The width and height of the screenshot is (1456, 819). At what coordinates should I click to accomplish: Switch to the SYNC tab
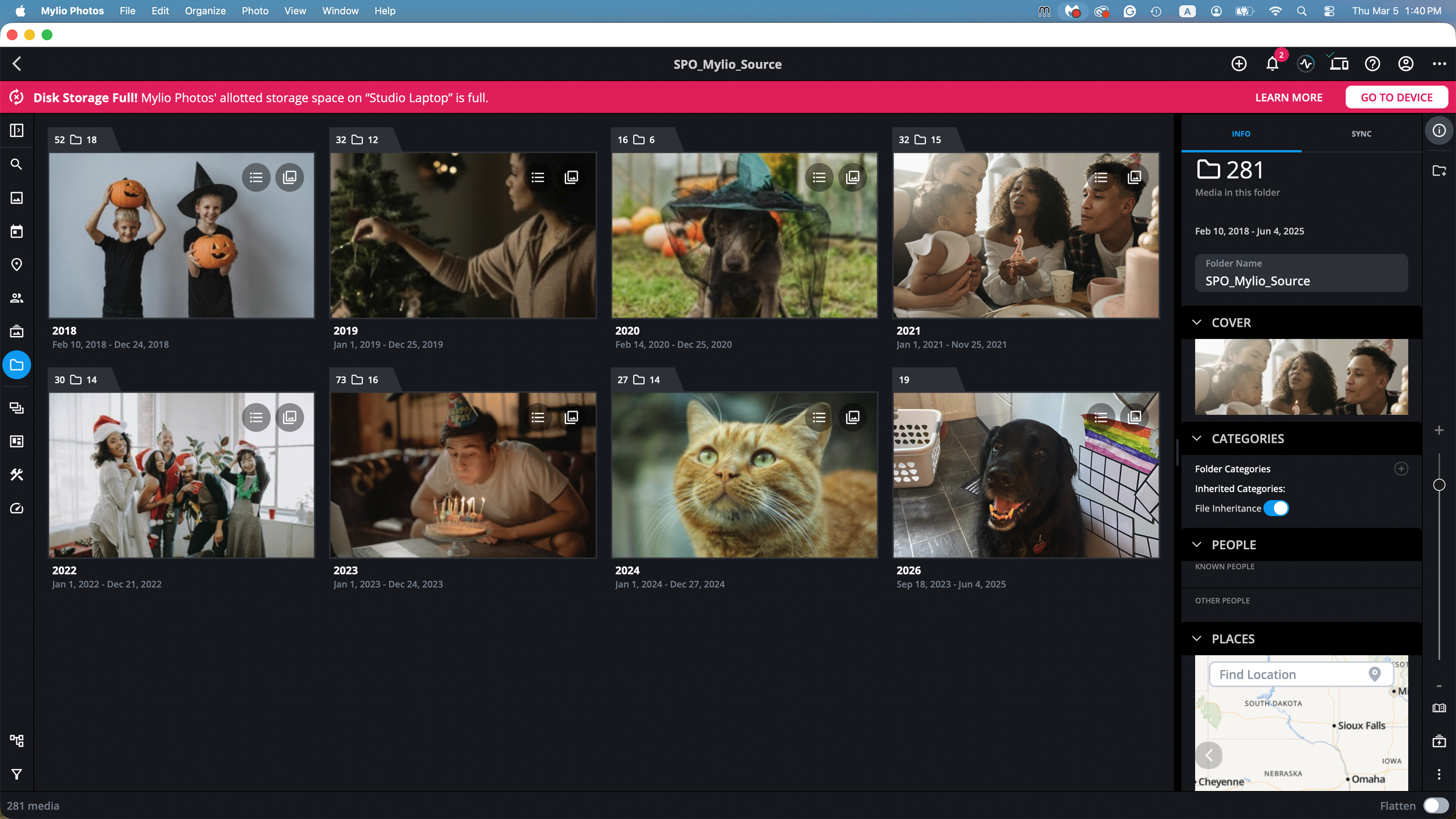[1361, 134]
